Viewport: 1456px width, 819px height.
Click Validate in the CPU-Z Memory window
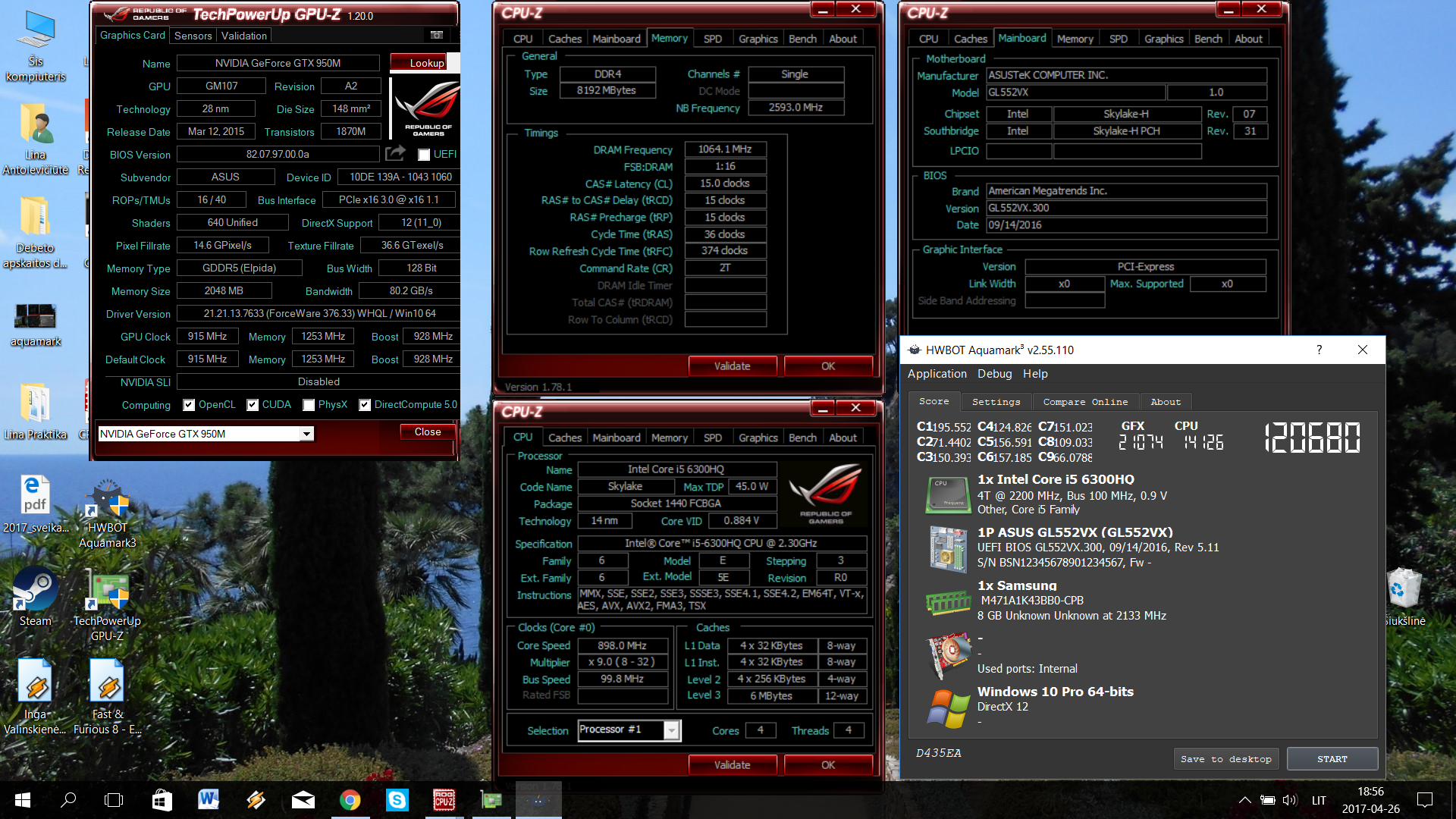coord(732,366)
